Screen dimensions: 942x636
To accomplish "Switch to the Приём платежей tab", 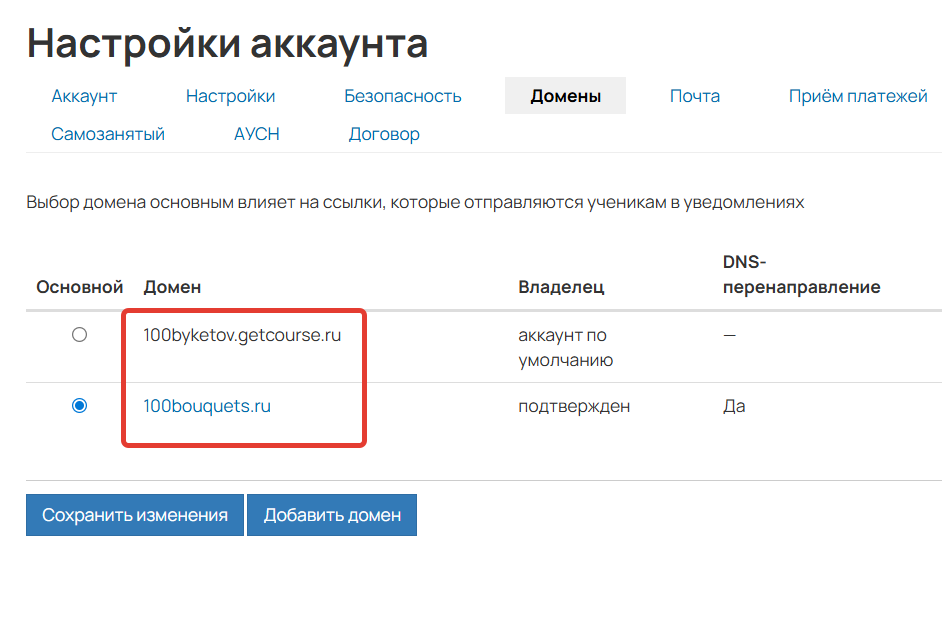I will pos(857,95).
